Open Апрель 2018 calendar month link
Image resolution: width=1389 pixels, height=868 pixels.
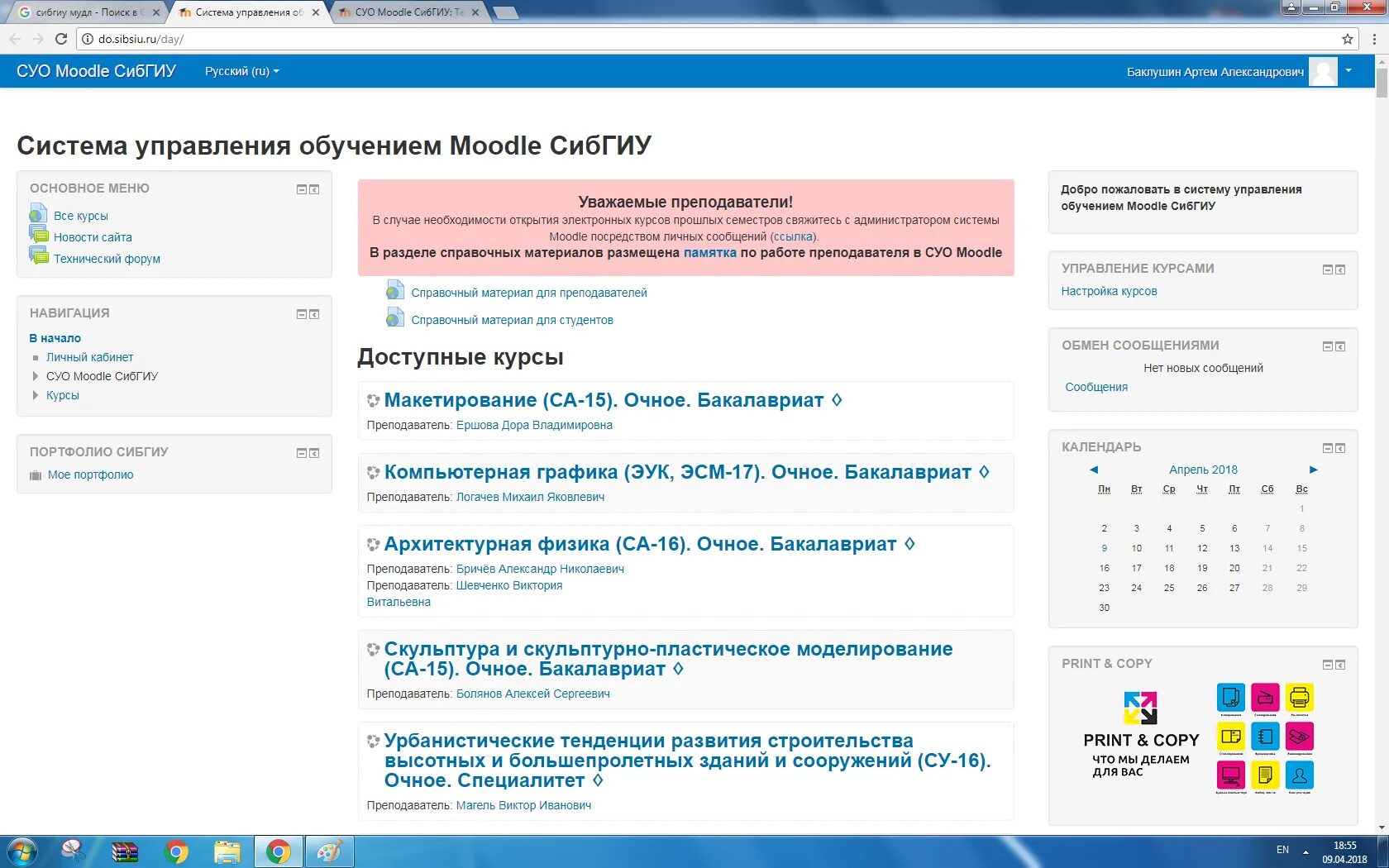[1203, 470]
